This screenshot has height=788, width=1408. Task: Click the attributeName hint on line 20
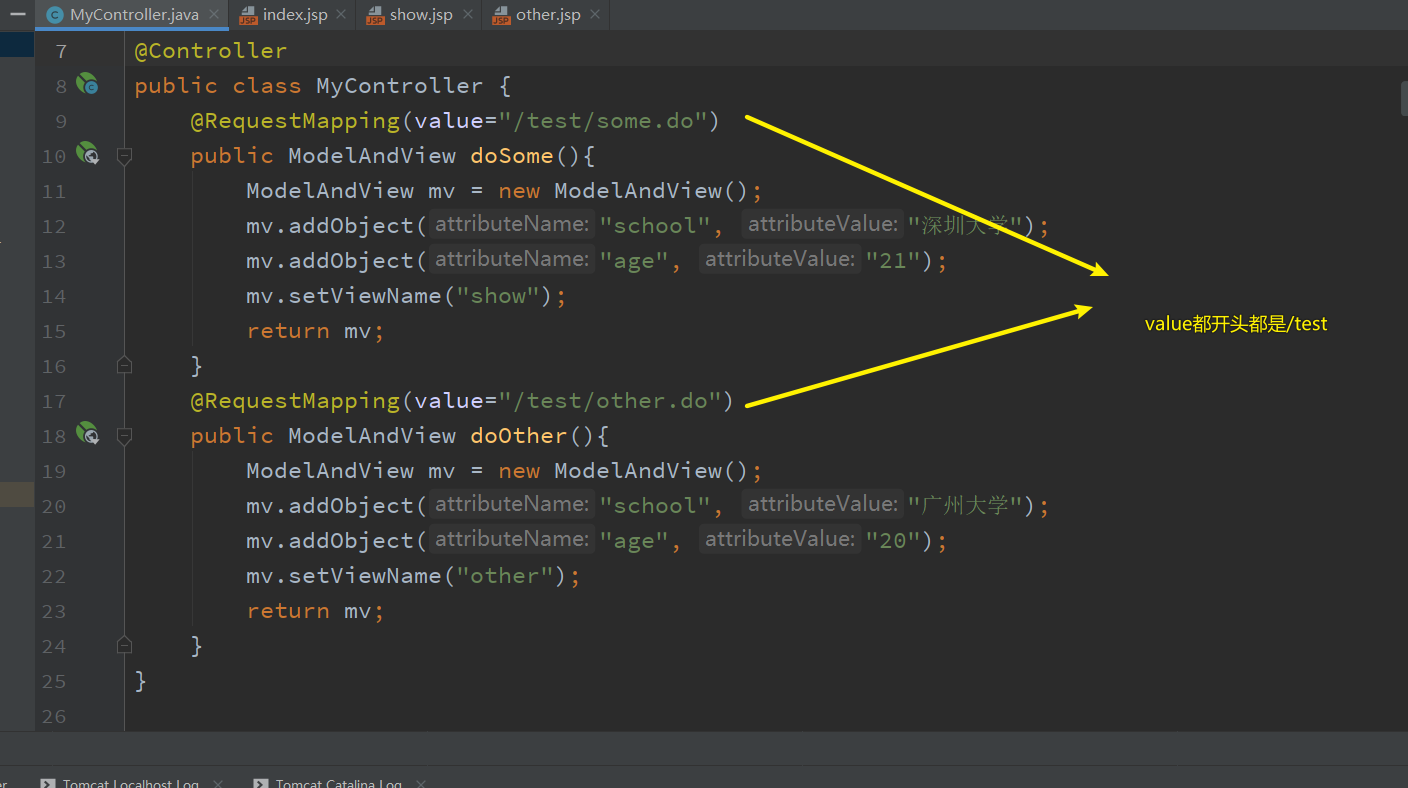(x=511, y=505)
